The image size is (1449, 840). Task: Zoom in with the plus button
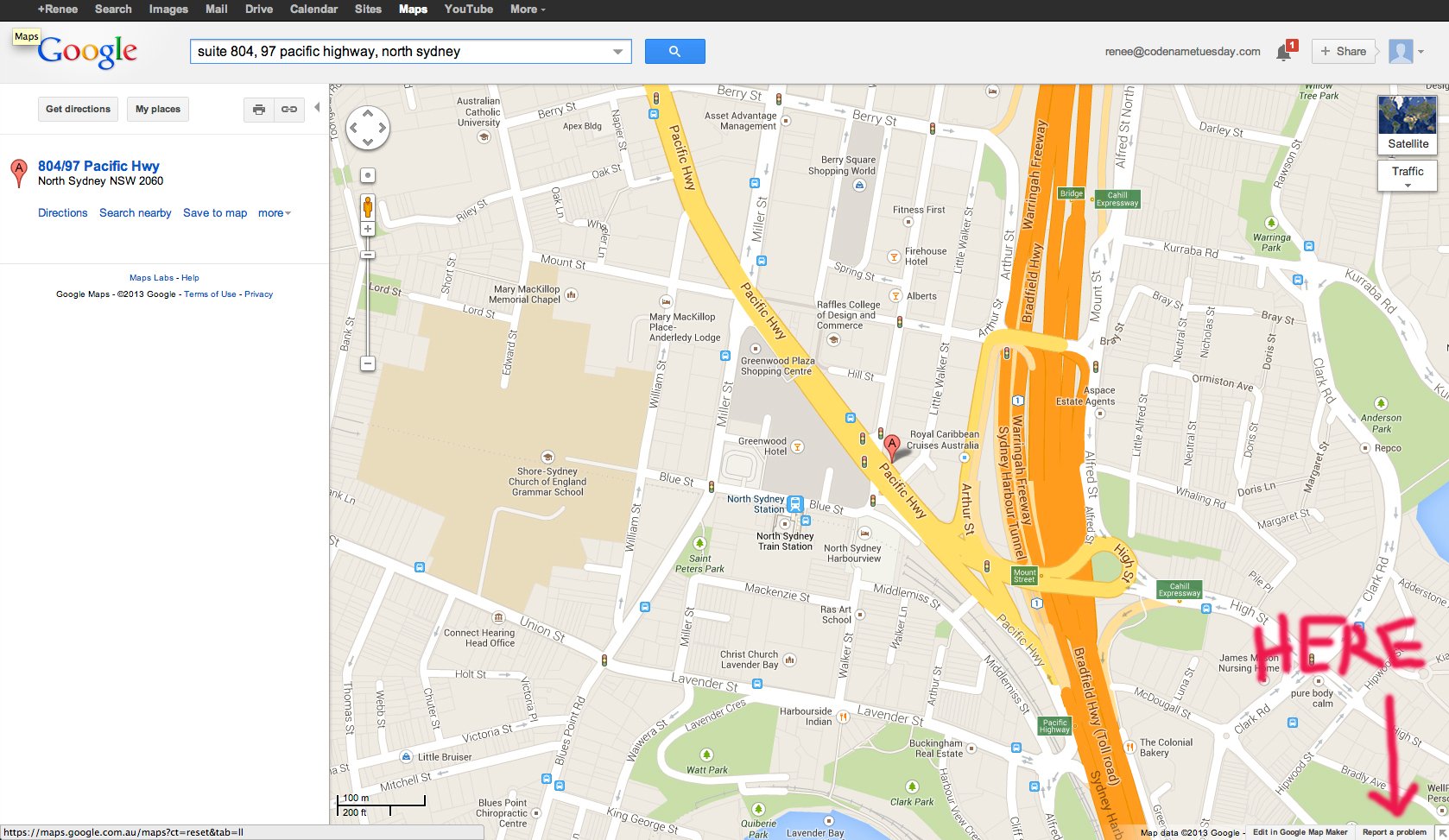[368, 230]
